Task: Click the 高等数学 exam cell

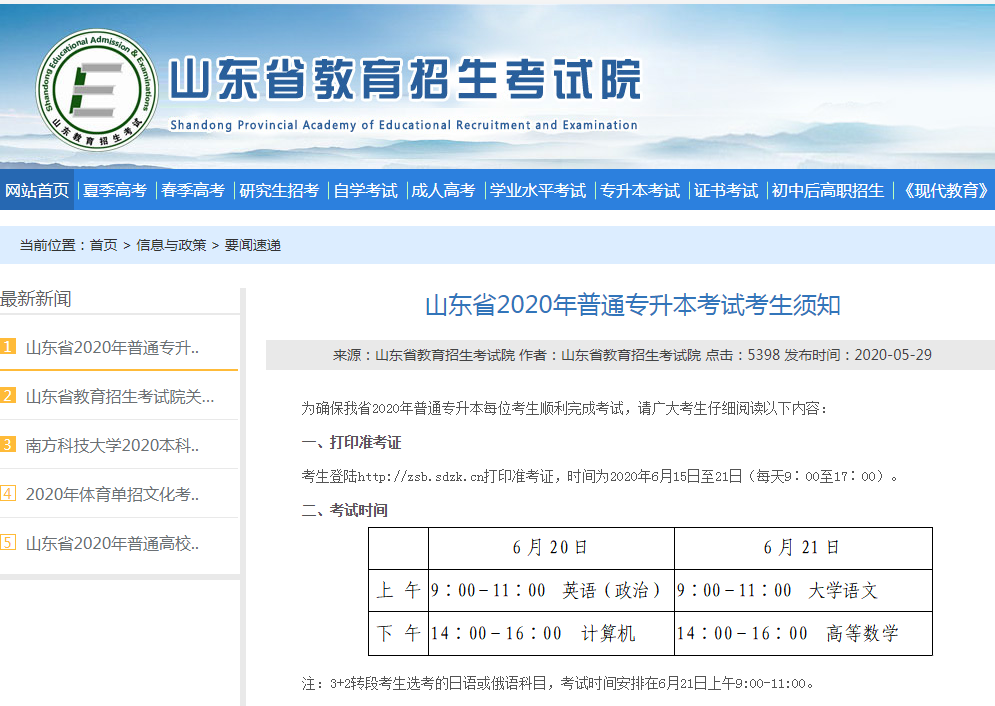Action: point(803,633)
